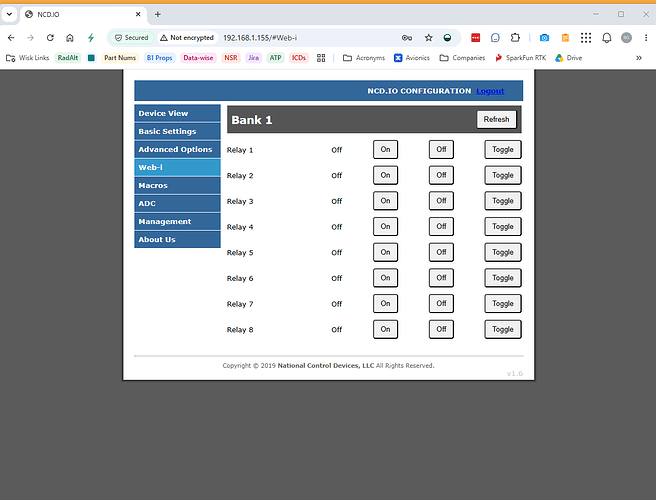Image resolution: width=656 pixels, height=500 pixels.
Task: Click the orange clipboard extension icon
Action: tap(565, 38)
